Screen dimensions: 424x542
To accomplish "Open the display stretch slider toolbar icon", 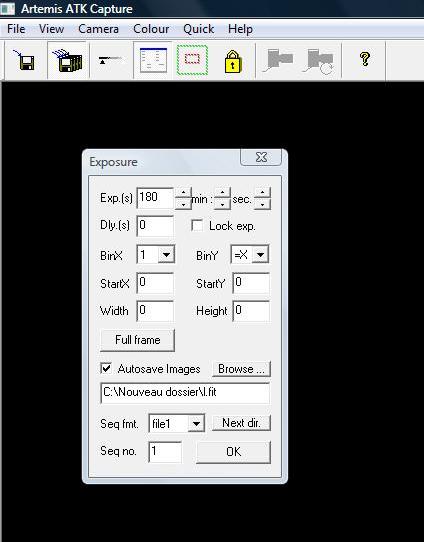I will pos(111,60).
